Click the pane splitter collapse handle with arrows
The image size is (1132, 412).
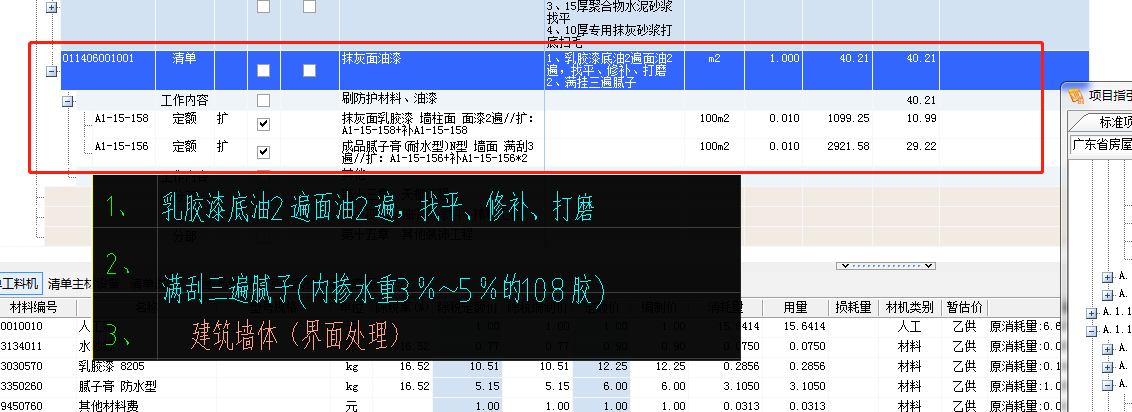tap(886, 266)
